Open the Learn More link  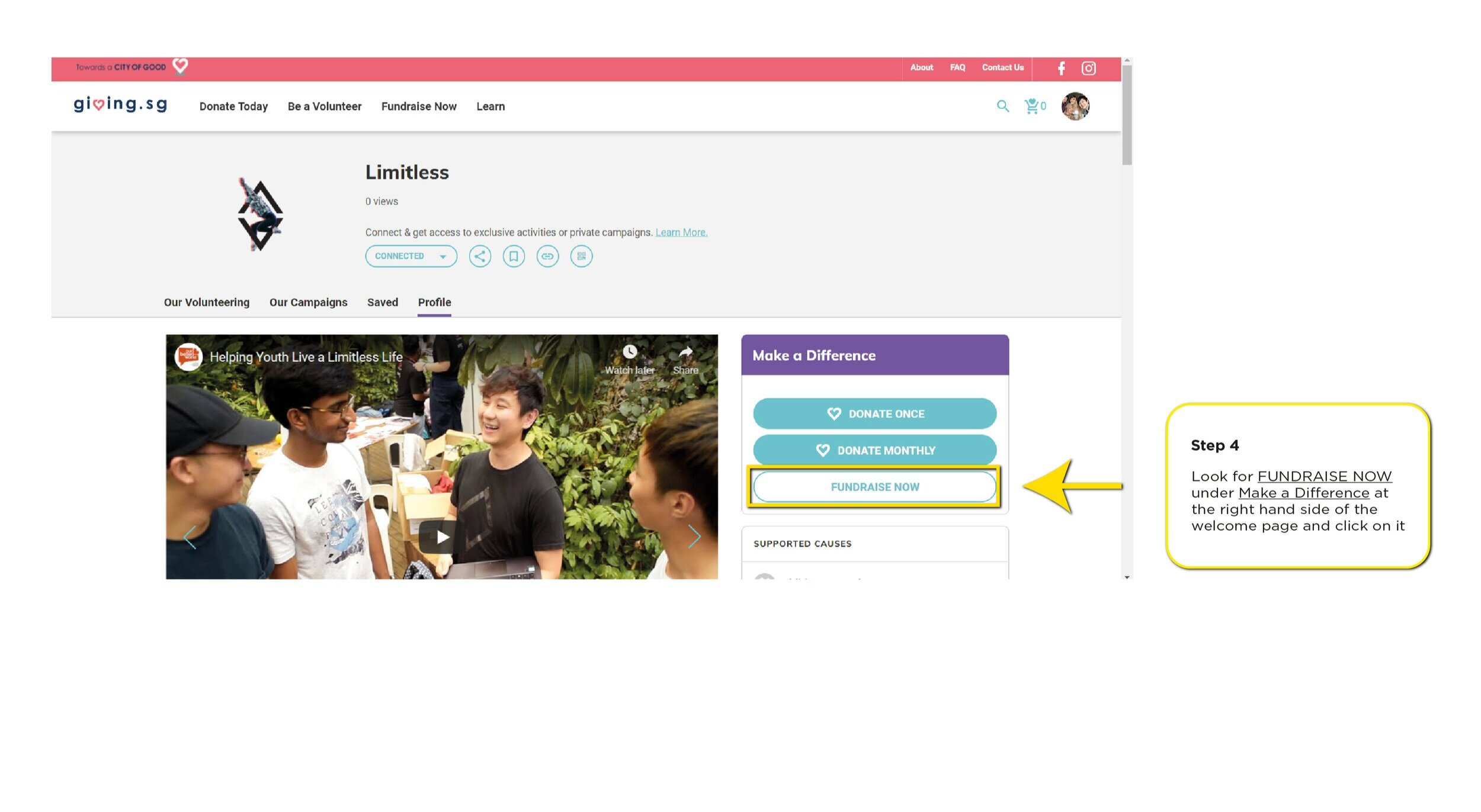pos(681,233)
